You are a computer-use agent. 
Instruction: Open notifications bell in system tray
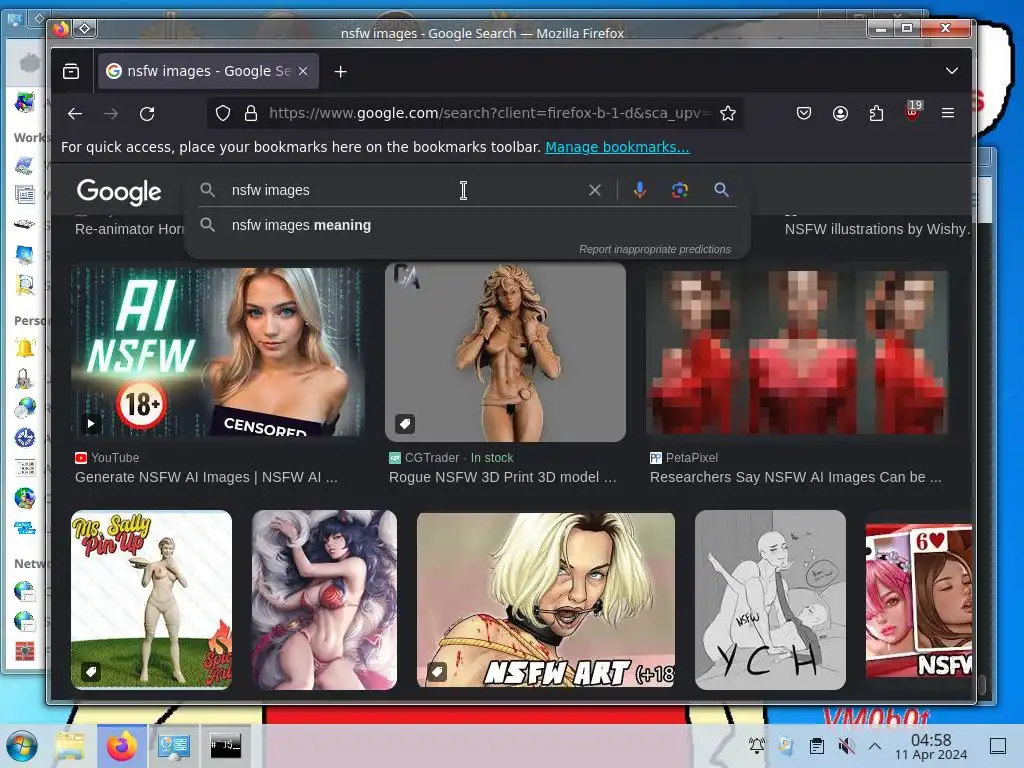[x=757, y=745]
